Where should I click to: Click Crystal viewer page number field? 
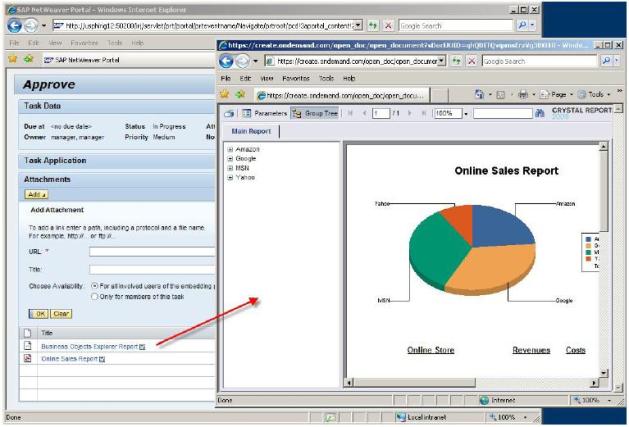click(381, 114)
